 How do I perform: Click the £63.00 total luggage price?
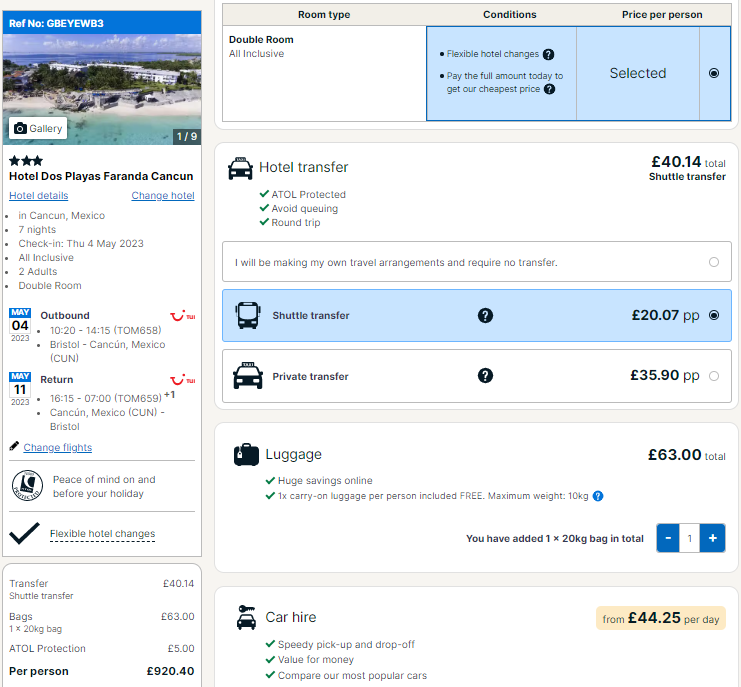click(686, 455)
